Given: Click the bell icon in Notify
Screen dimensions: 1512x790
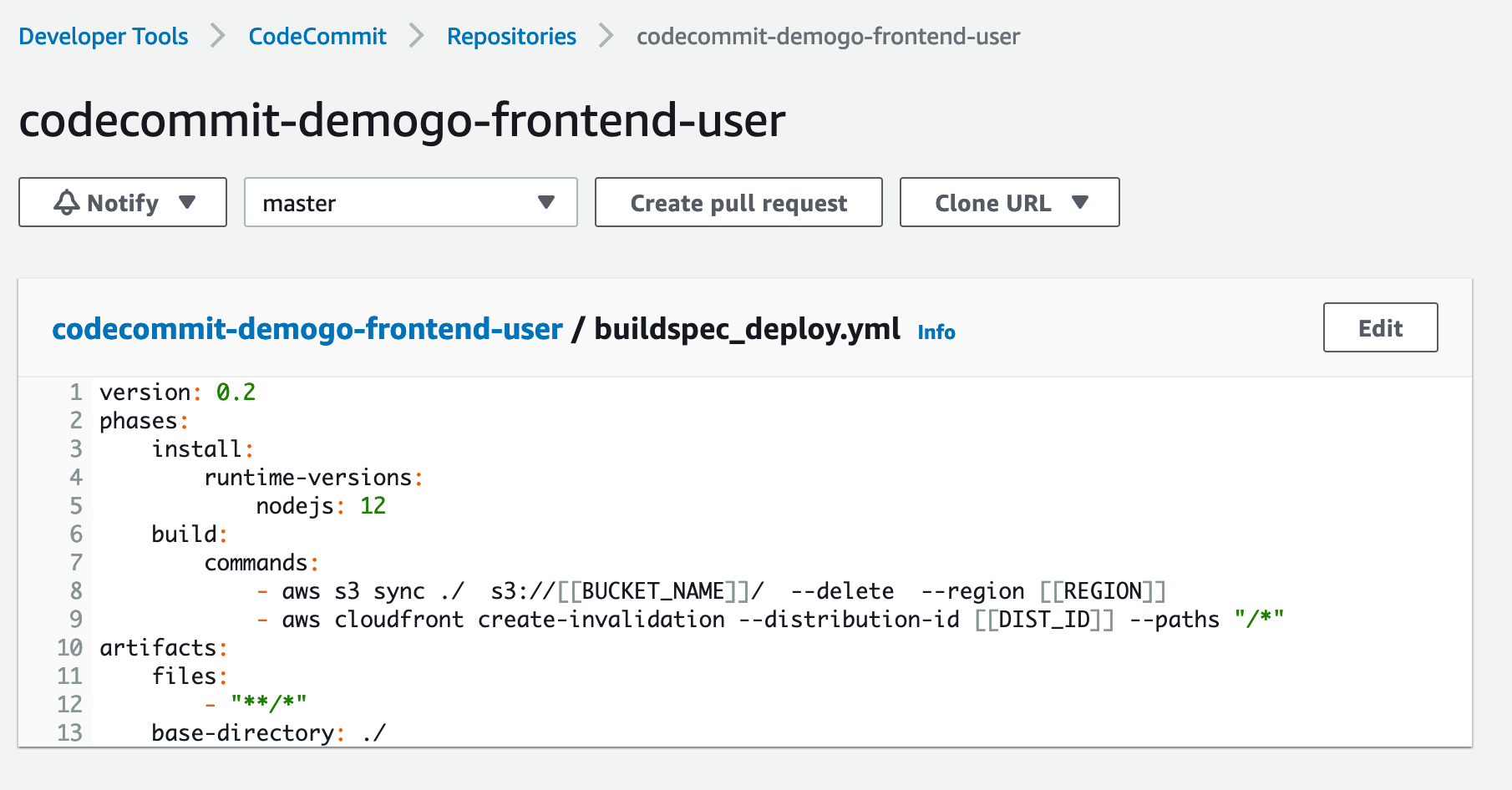Looking at the screenshot, I should (x=67, y=202).
